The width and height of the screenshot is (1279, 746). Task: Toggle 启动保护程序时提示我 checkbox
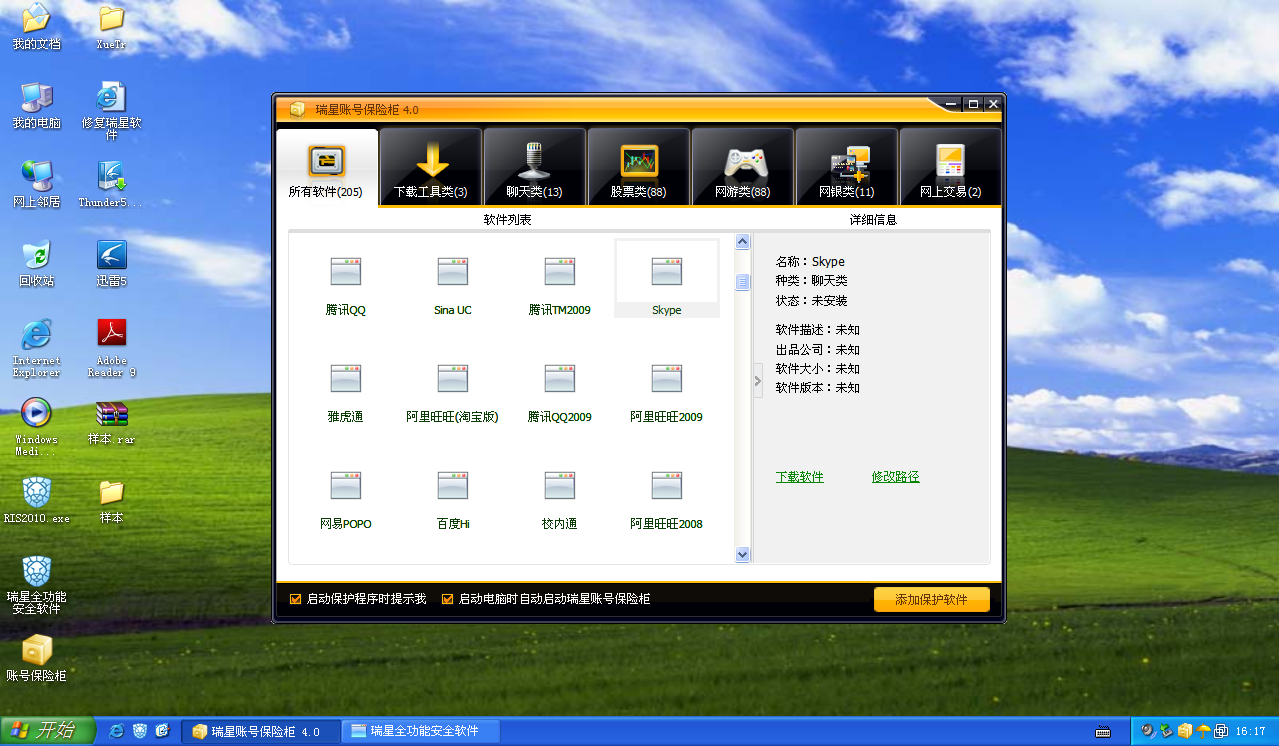[x=295, y=599]
